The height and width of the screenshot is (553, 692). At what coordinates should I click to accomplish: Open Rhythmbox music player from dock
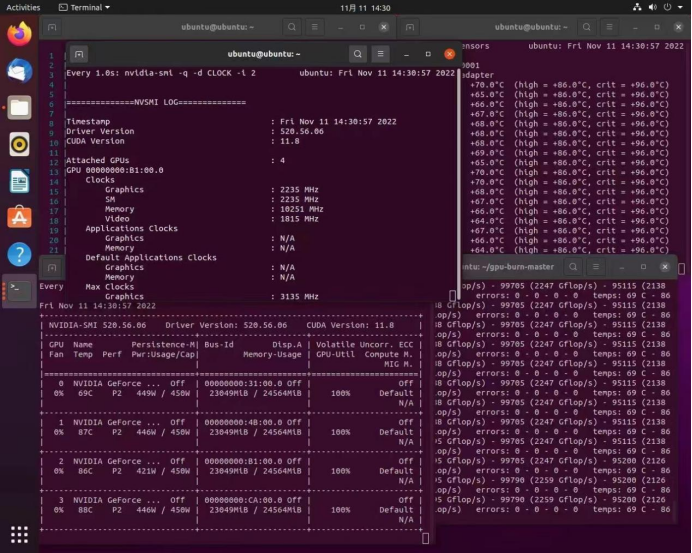pyautogui.click(x=19, y=144)
